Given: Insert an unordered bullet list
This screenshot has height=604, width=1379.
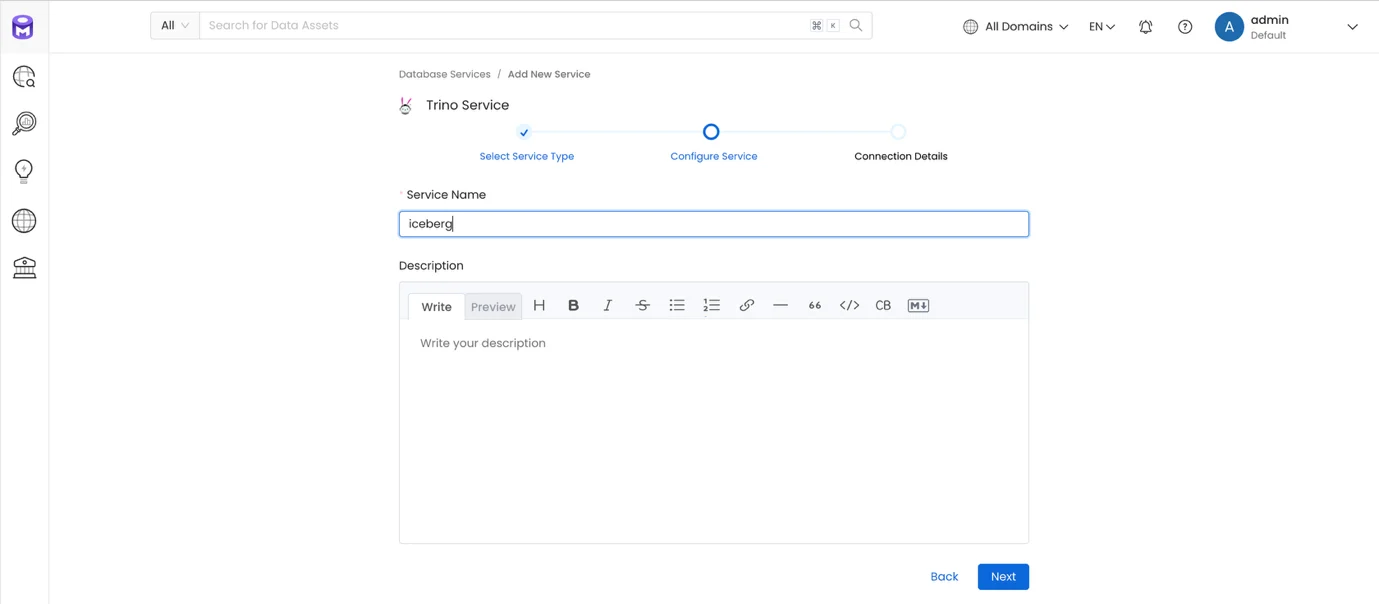Looking at the screenshot, I should (x=677, y=305).
